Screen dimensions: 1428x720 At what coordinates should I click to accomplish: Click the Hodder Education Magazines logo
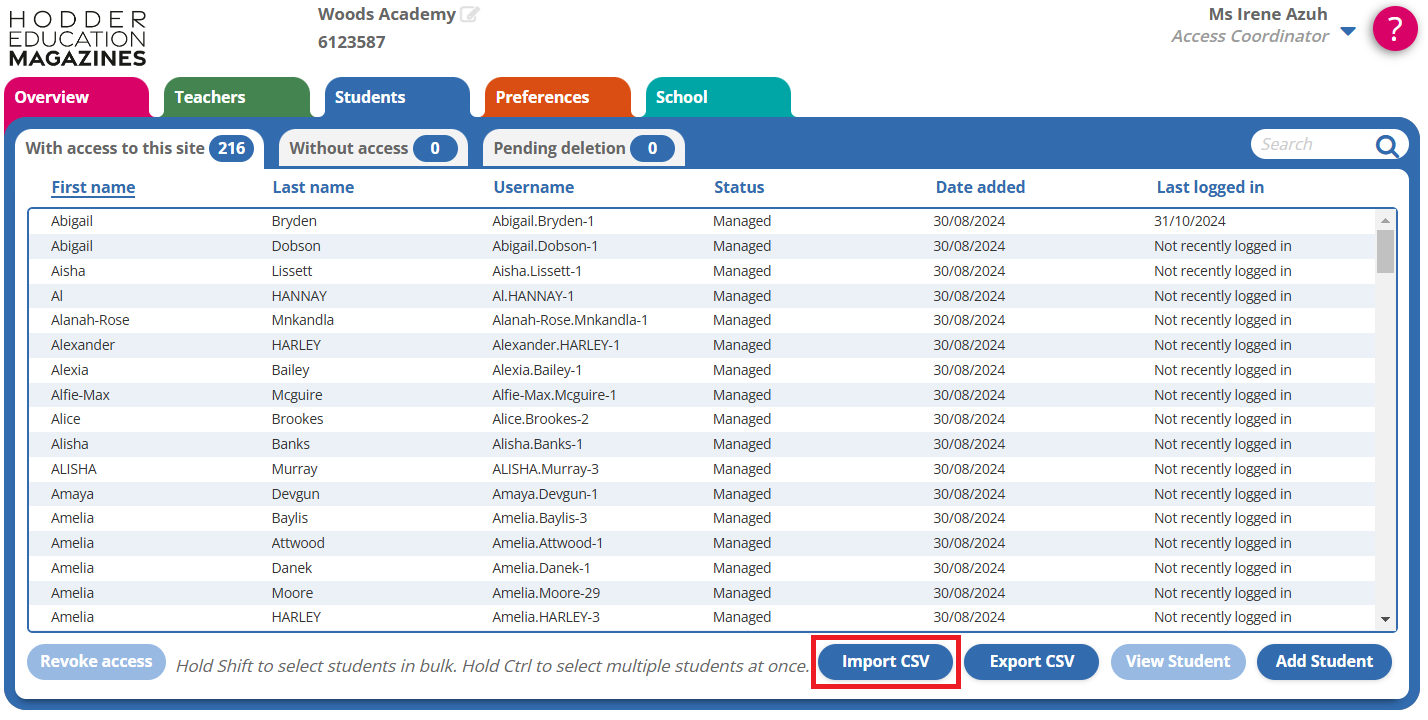click(77, 39)
